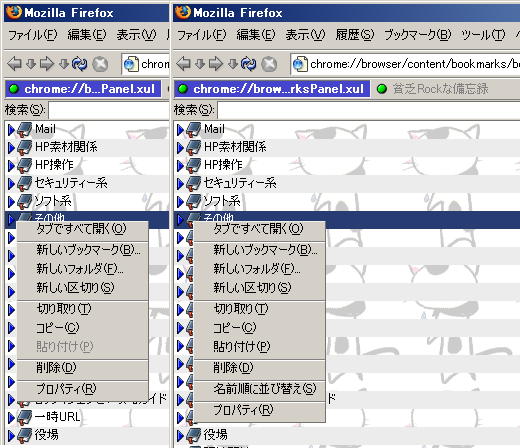Choose タブですべて開く in left context menu
Viewport: 520px width, 448px height.
pyautogui.click(x=82, y=229)
